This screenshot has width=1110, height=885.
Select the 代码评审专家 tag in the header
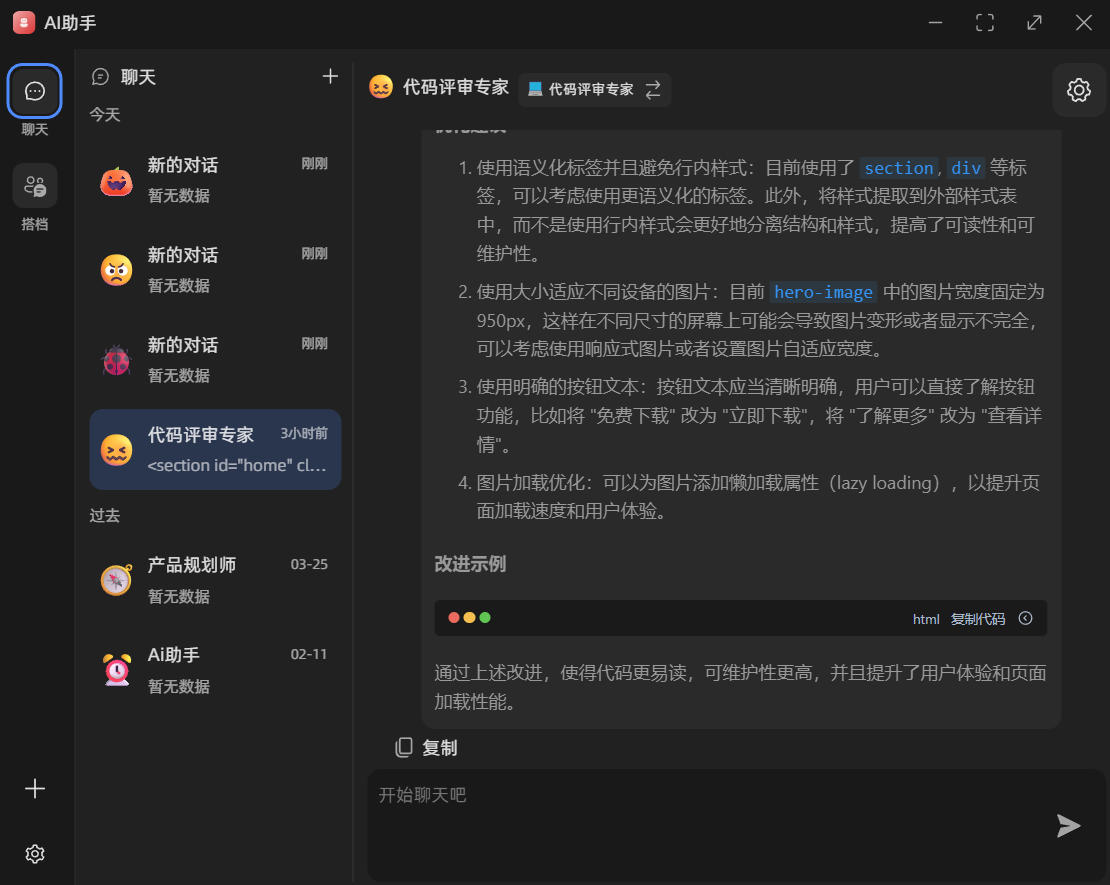pyautogui.click(x=594, y=89)
